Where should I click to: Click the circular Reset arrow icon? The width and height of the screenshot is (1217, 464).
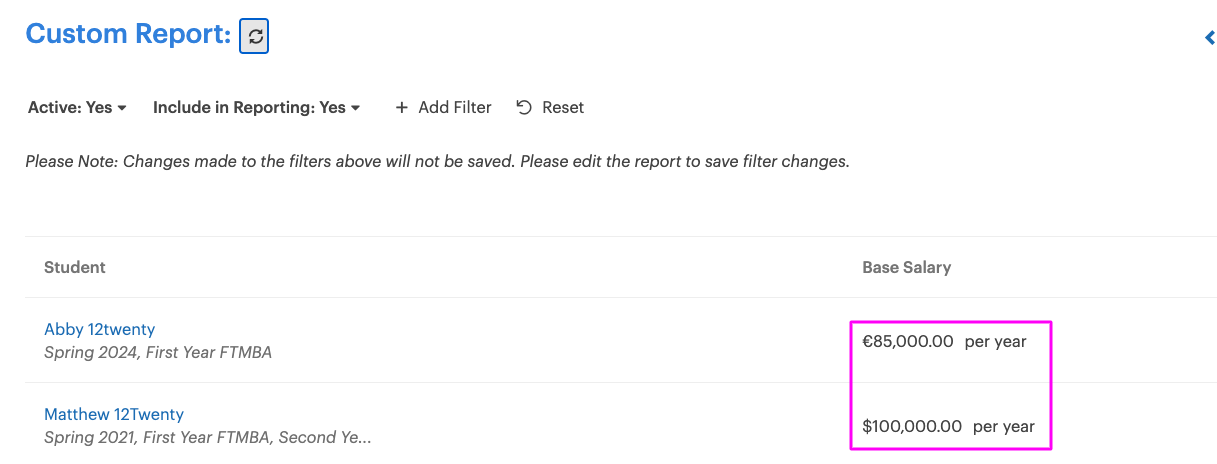pos(524,107)
